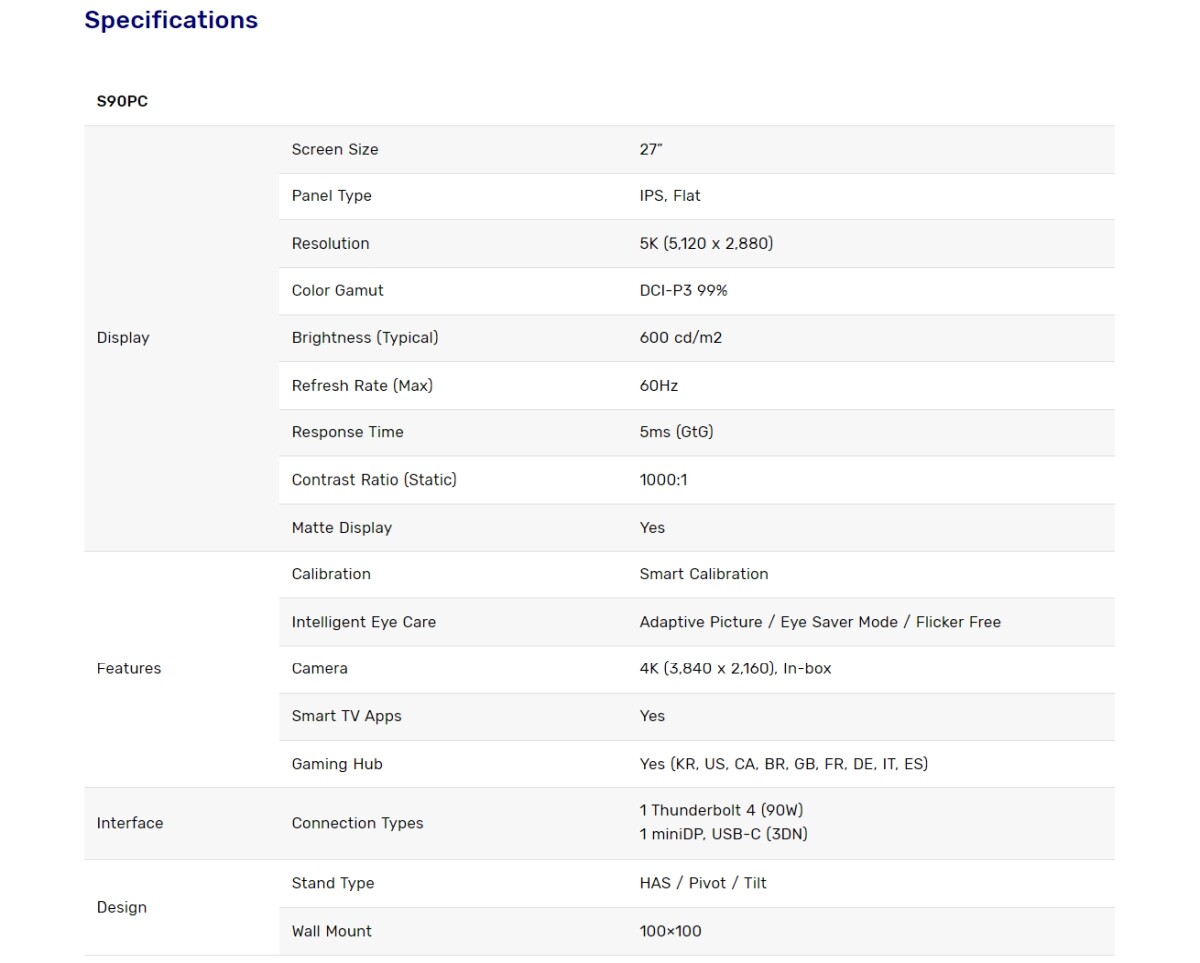Image resolution: width=1200 pixels, height=963 pixels.
Task: Select the 5K (5,120 x 2,880) value
Action: tap(707, 243)
